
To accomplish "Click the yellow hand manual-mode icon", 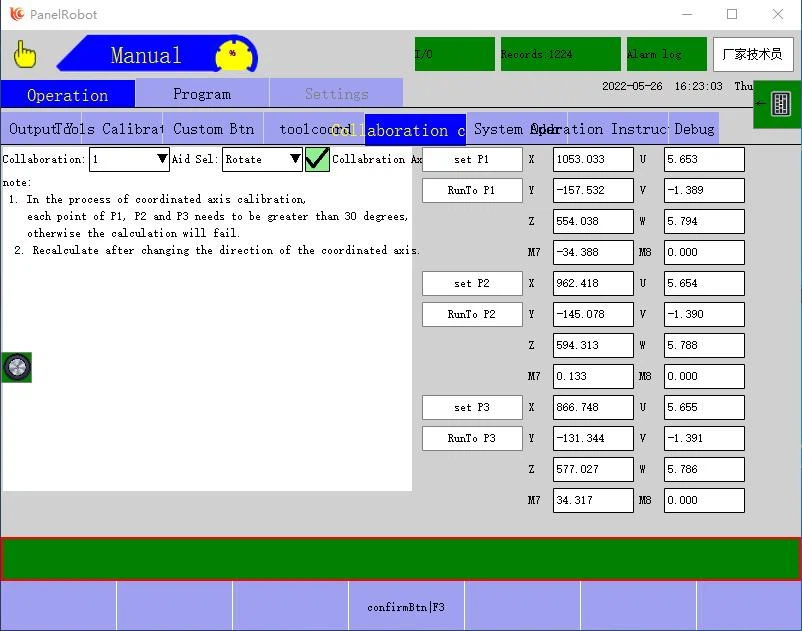I will 24,54.
